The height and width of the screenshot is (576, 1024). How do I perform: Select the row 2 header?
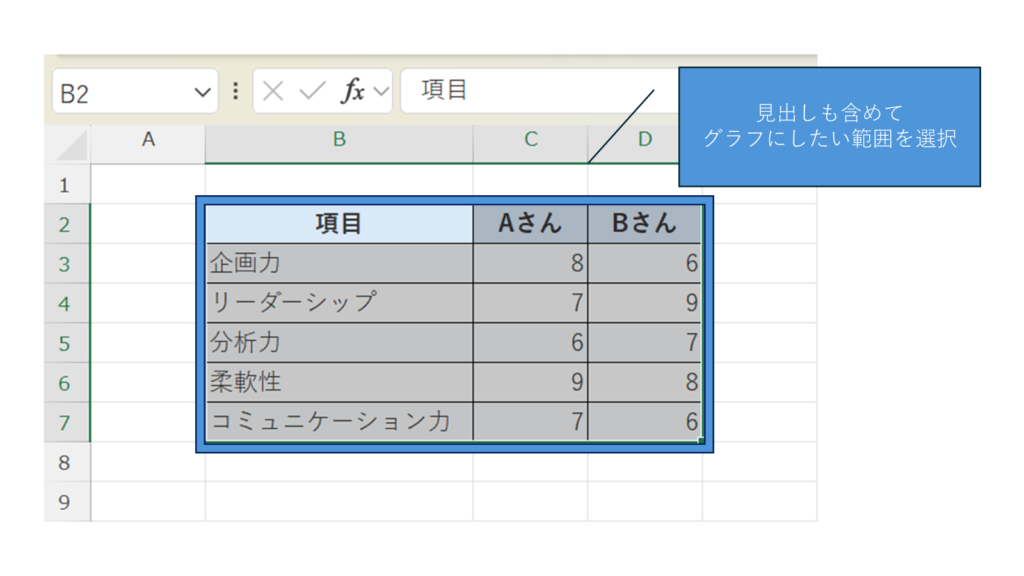(x=65, y=224)
